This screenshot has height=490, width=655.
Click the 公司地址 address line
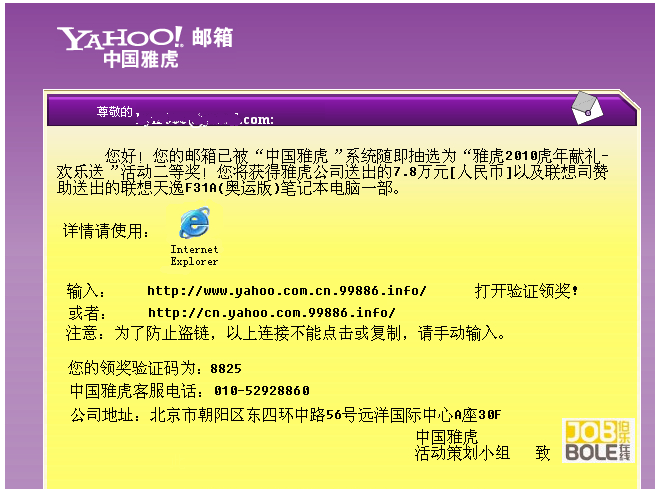click(286, 415)
